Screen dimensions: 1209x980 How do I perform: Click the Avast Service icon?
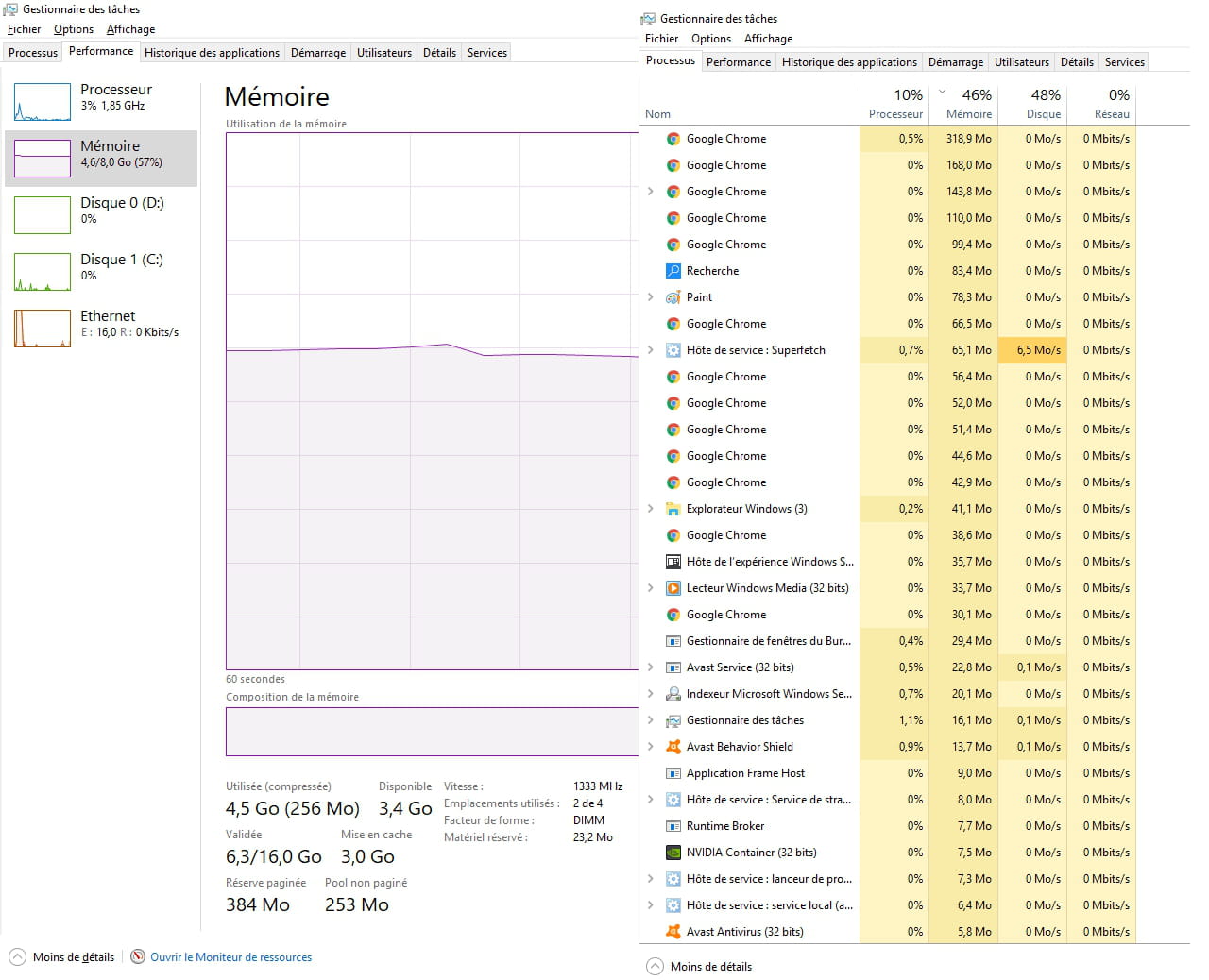coord(673,667)
